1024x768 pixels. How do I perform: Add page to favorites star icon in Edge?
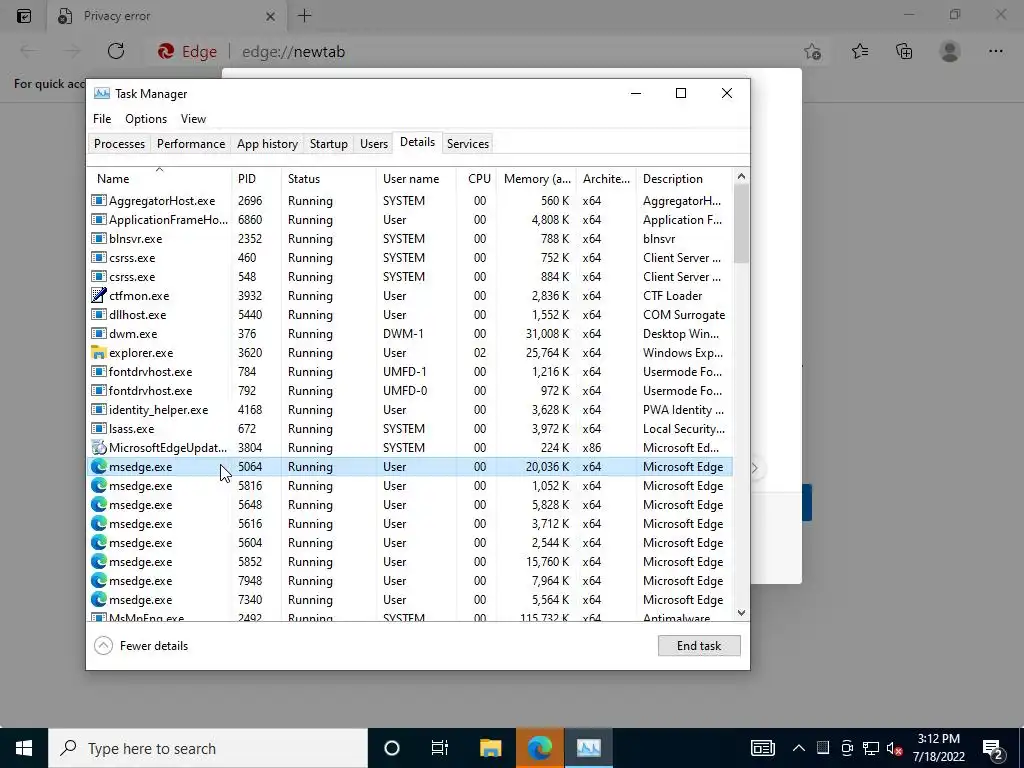812,52
